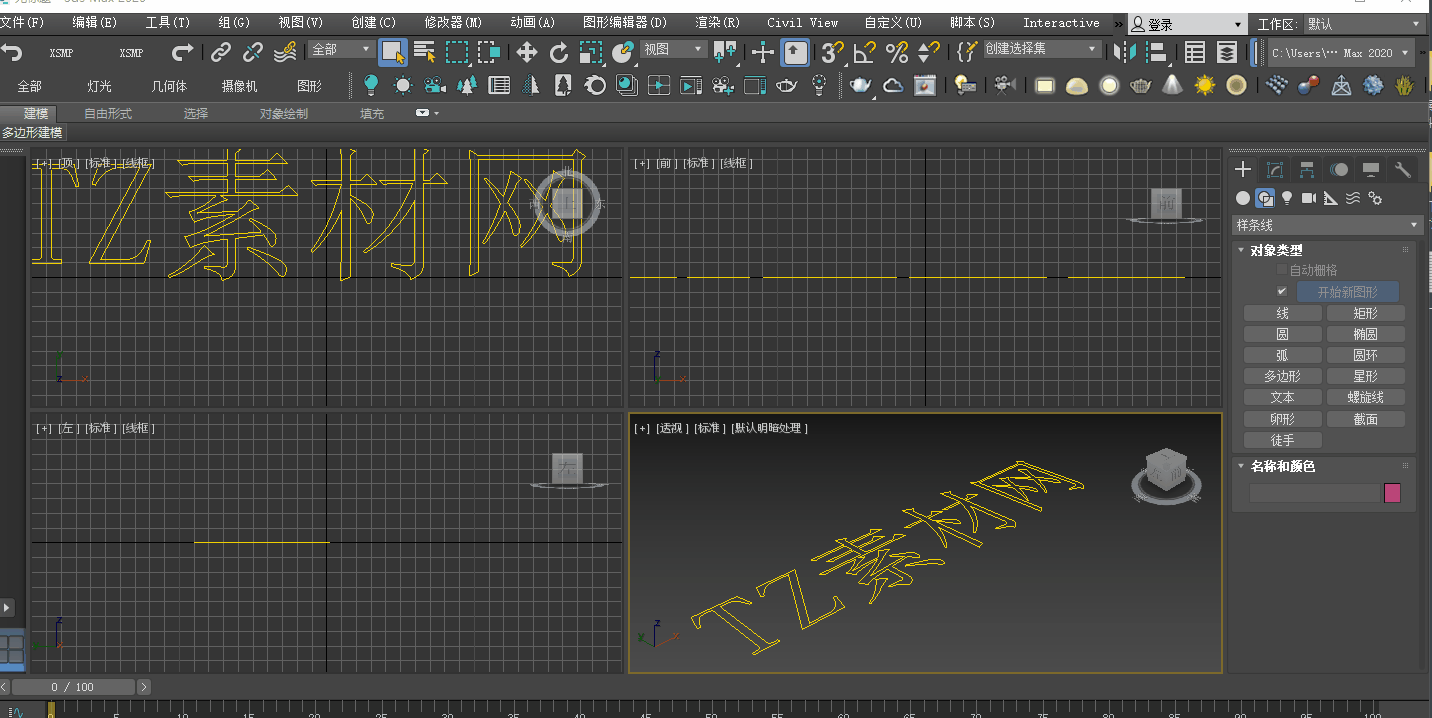The height and width of the screenshot is (718, 1432).
Task: Select the Systems gears category icon
Action: click(1375, 198)
